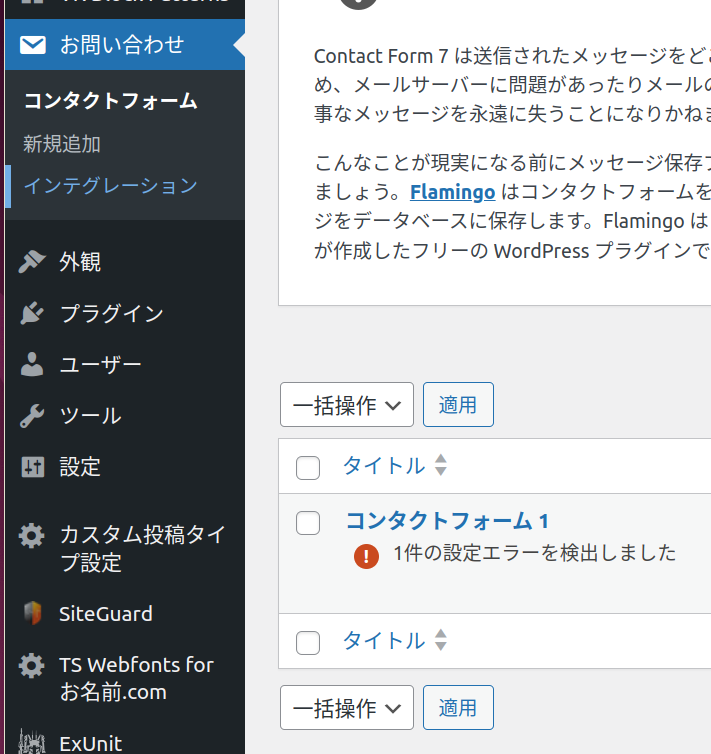The image size is (711, 754).
Task: Click the bottom タイトル column header
Action: click(x=384, y=641)
